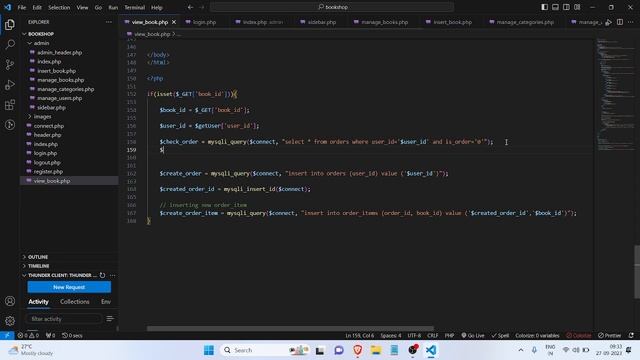This screenshot has width=640, height=360.
Task: Toggle the secondary side bar layout icon
Action: [566, 7]
